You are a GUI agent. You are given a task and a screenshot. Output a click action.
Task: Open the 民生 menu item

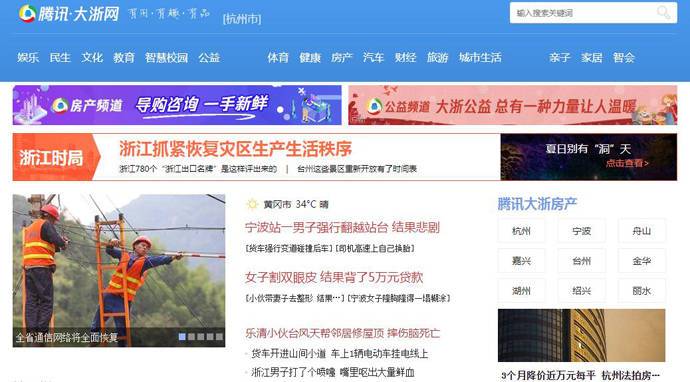(60, 58)
